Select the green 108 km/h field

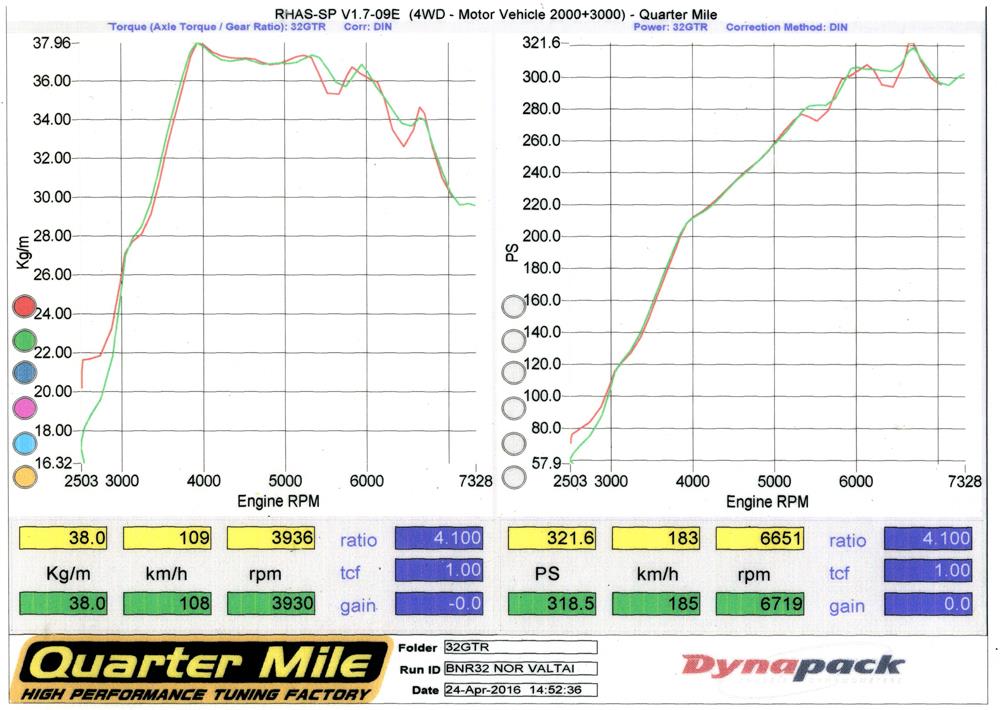click(x=167, y=603)
